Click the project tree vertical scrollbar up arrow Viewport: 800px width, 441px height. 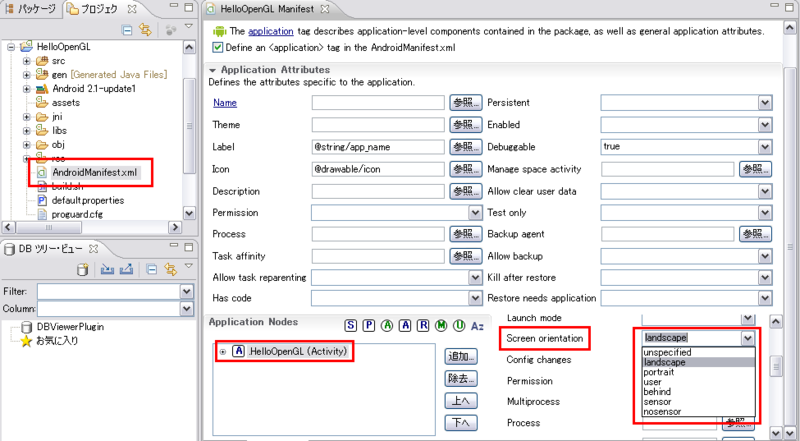point(189,47)
